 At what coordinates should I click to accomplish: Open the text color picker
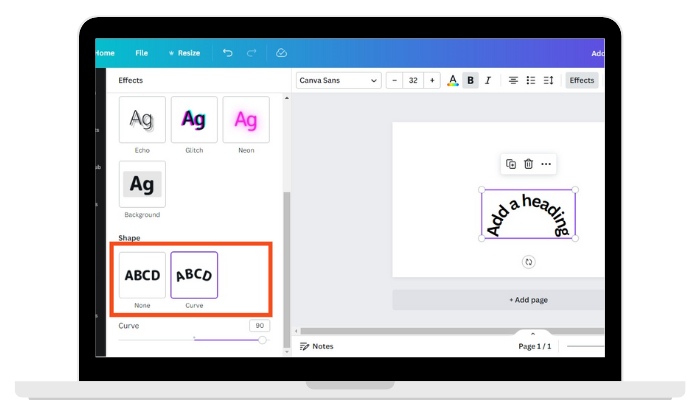tap(452, 80)
